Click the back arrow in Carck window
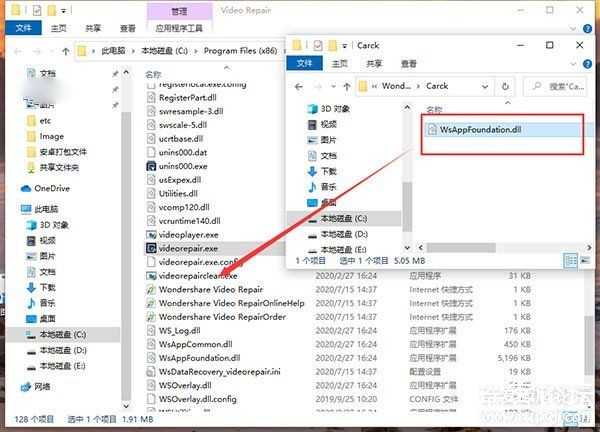The image size is (600, 432). tap(299, 87)
